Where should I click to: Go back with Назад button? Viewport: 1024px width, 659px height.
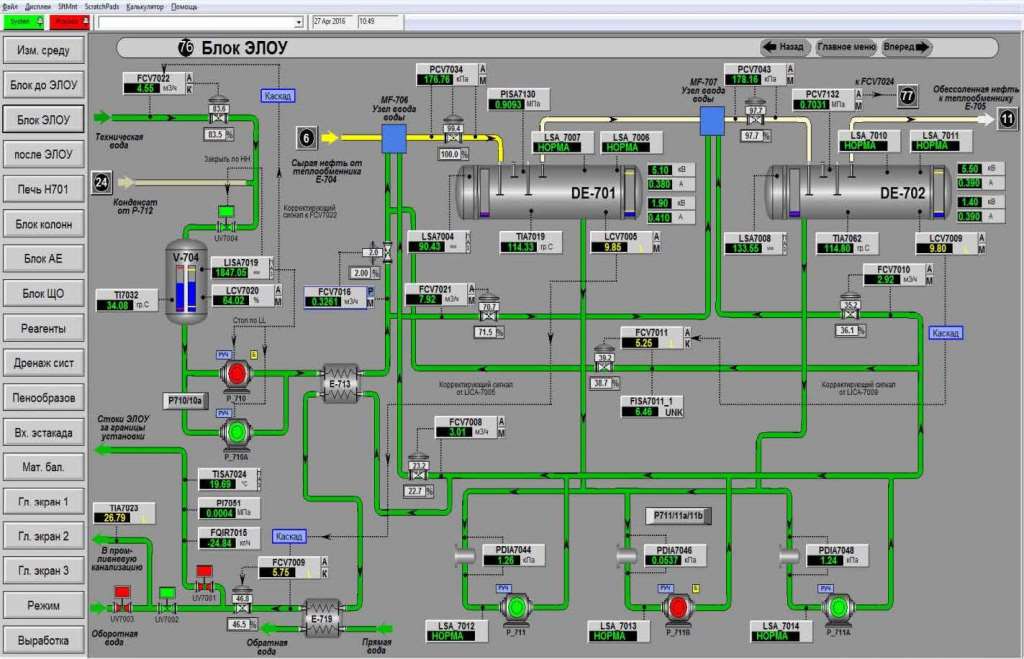click(784, 47)
